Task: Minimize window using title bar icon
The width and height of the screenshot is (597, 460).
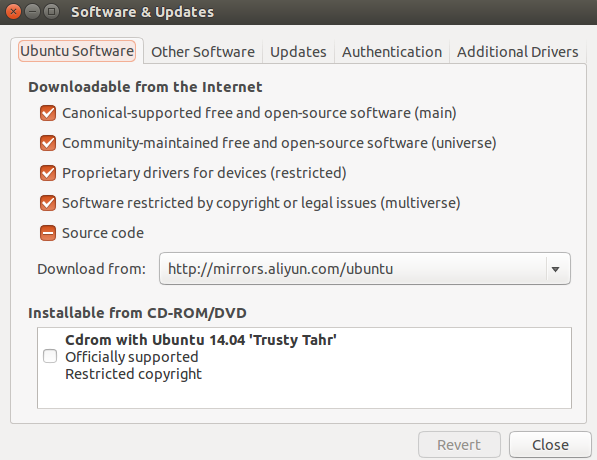Action: coord(33,12)
